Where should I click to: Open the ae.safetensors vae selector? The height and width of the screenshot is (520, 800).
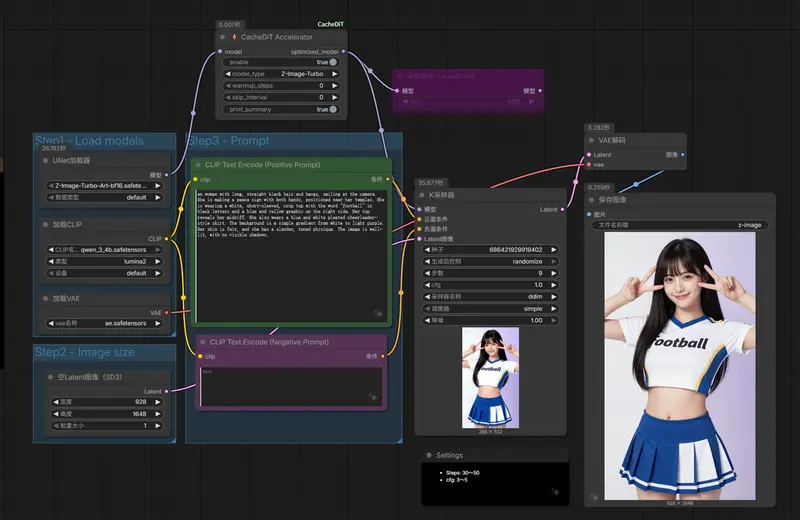point(104,323)
